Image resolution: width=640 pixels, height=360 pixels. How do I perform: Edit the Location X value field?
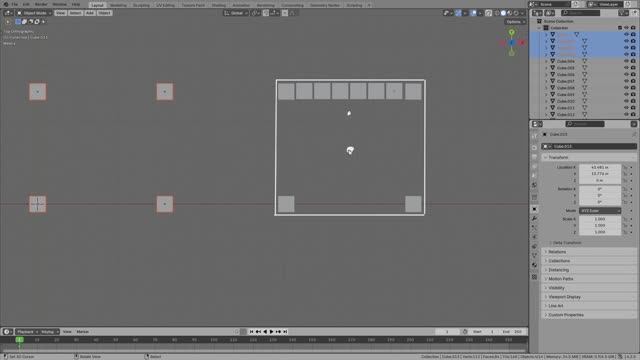(600, 167)
